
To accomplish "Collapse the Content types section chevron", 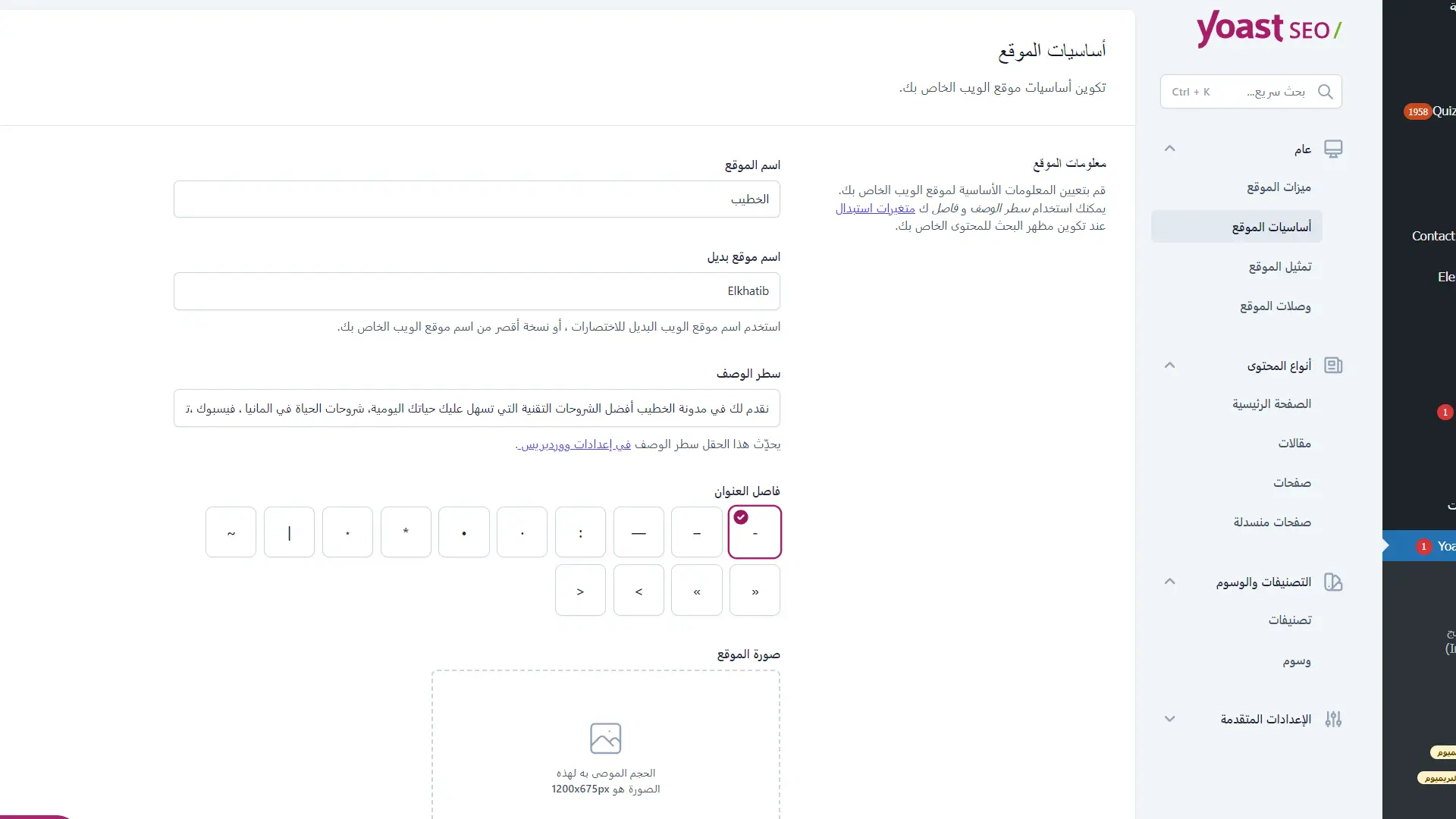I will pyautogui.click(x=1169, y=366).
